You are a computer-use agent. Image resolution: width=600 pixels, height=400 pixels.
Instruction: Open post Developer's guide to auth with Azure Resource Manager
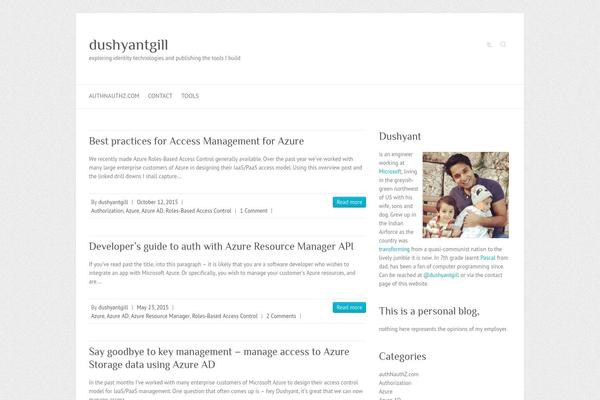(221, 247)
